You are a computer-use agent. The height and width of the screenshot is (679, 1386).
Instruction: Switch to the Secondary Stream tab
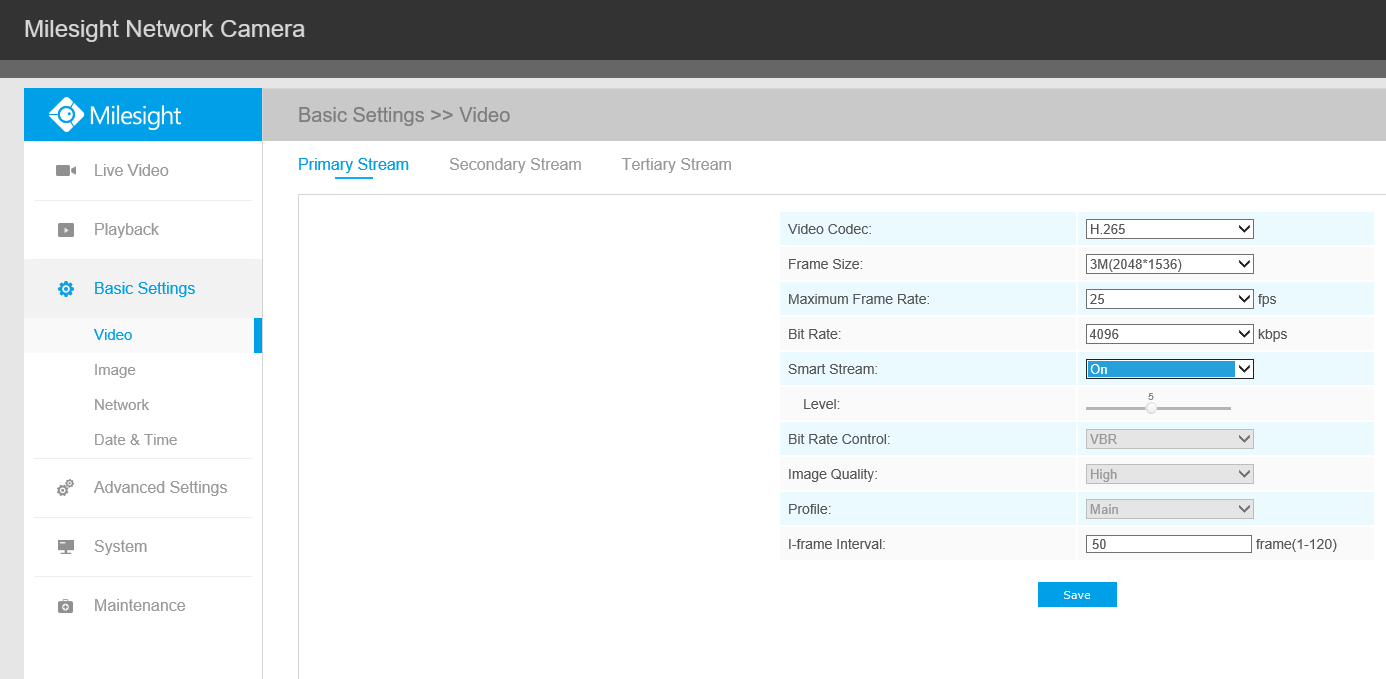click(x=515, y=164)
